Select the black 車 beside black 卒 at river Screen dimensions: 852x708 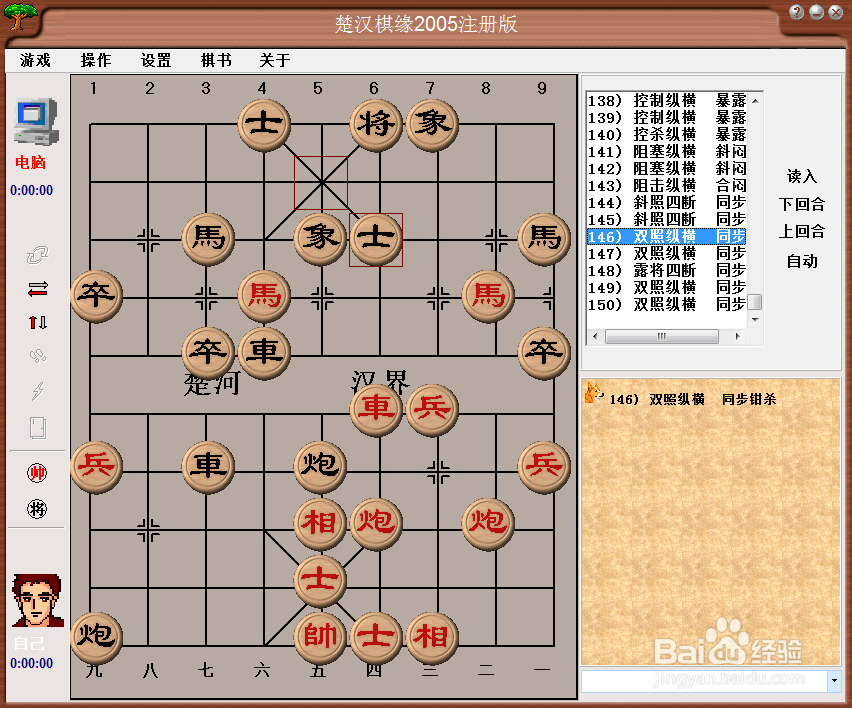coord(264,352)
